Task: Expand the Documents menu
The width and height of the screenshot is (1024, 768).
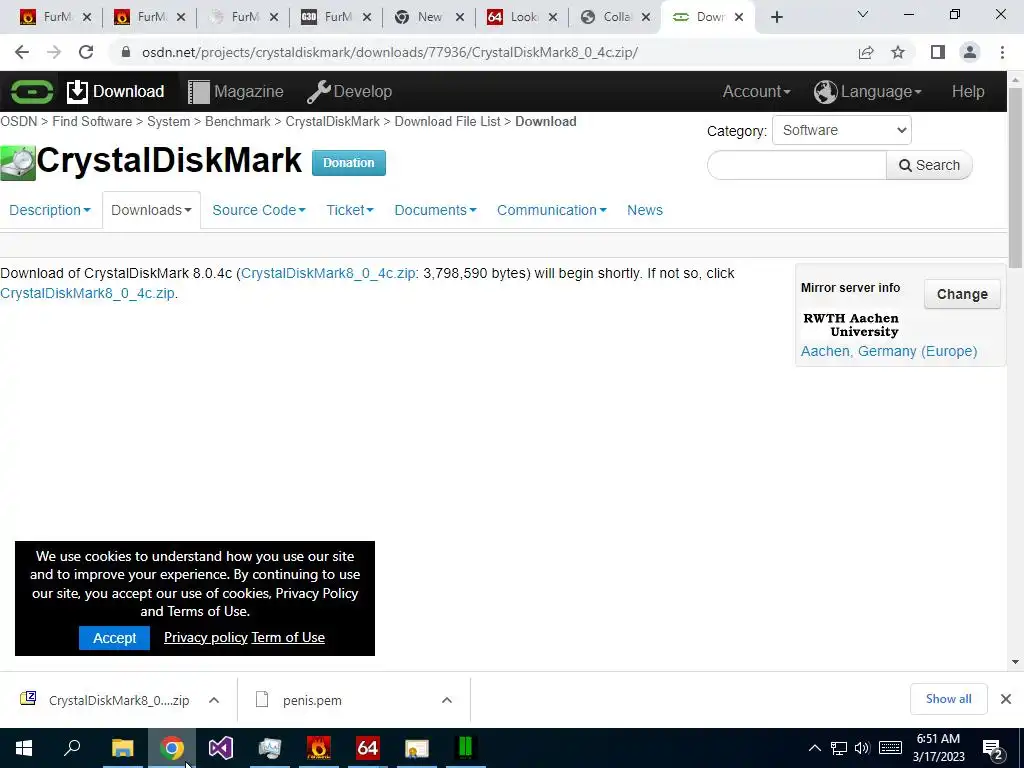Action: [x=435, y=210]
